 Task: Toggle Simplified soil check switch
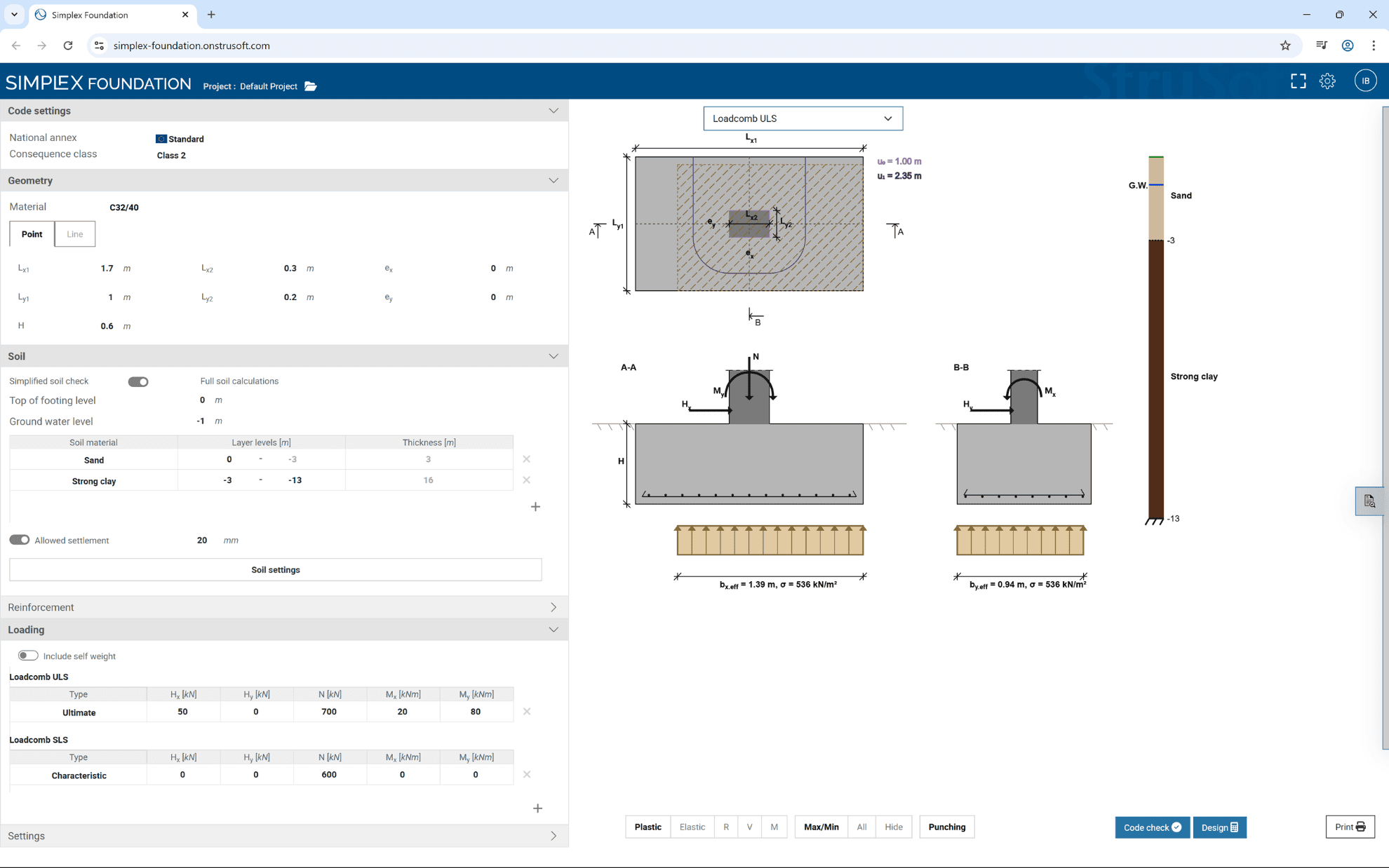[x=138, y=381]
